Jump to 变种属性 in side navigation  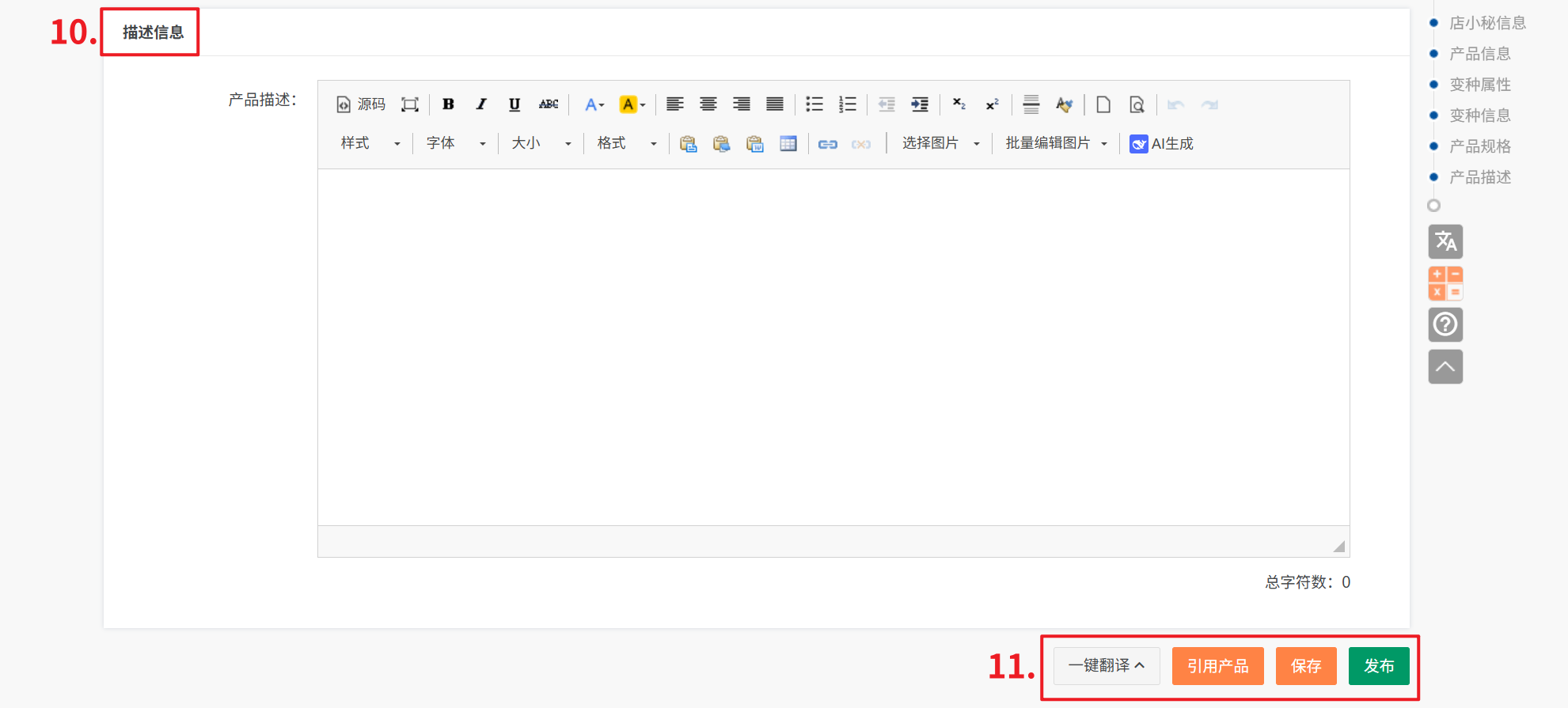(1479, 85)
